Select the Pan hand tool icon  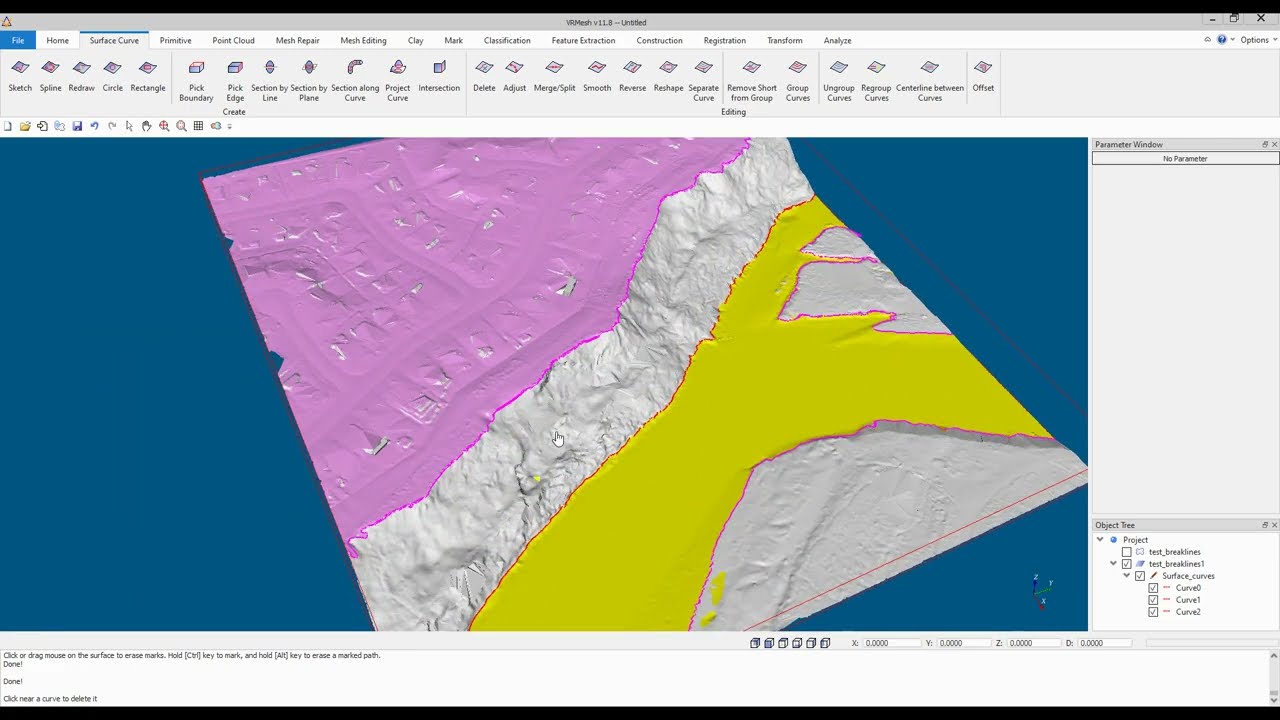146,126
